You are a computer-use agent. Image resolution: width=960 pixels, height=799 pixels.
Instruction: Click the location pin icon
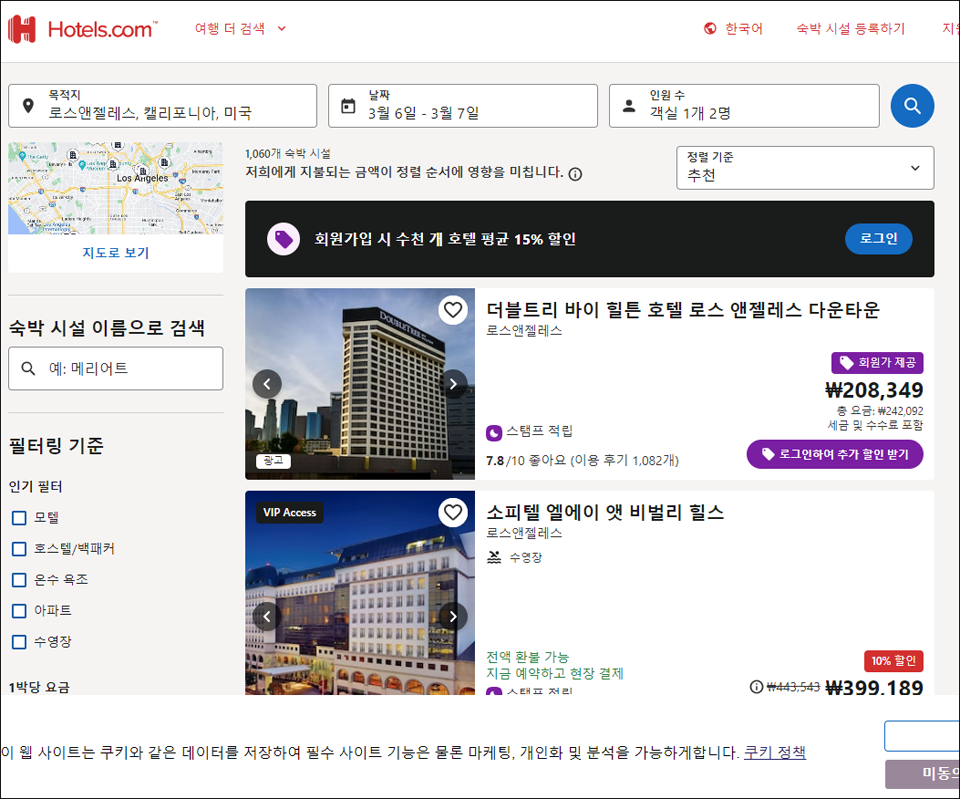(28, 106)
